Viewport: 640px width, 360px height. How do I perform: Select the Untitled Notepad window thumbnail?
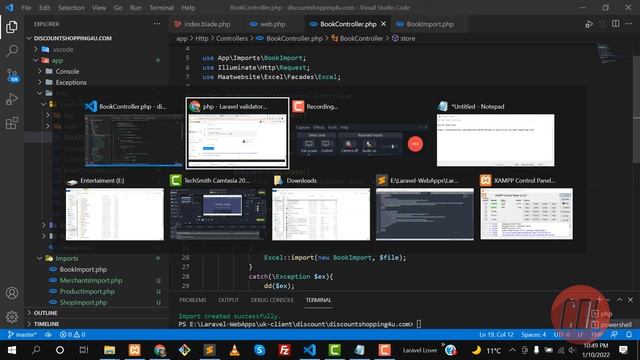point(496,135)
